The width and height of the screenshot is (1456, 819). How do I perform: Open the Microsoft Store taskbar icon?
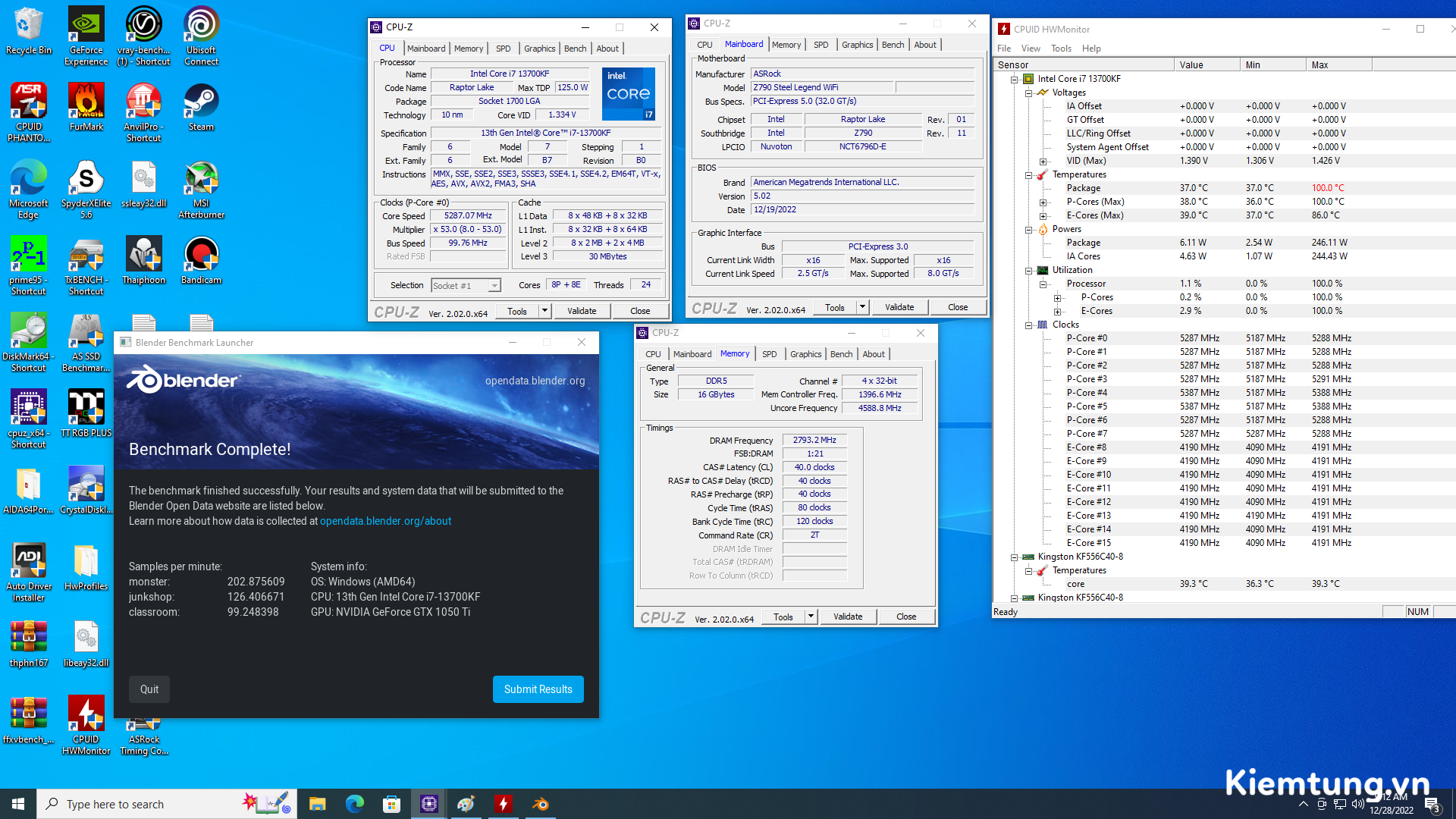(391, 804)
